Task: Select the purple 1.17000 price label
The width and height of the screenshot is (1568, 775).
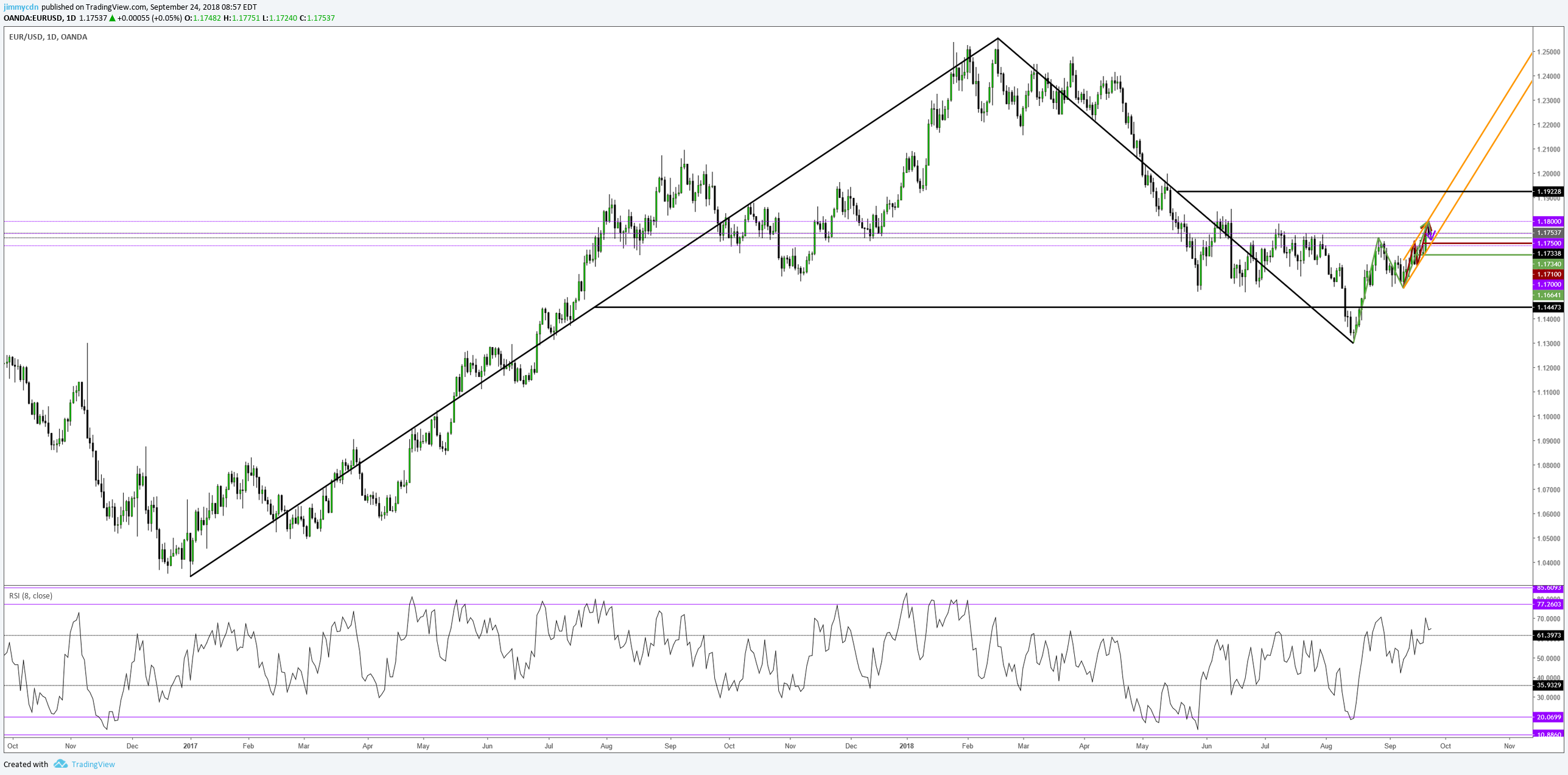Action: point(1548,284)
